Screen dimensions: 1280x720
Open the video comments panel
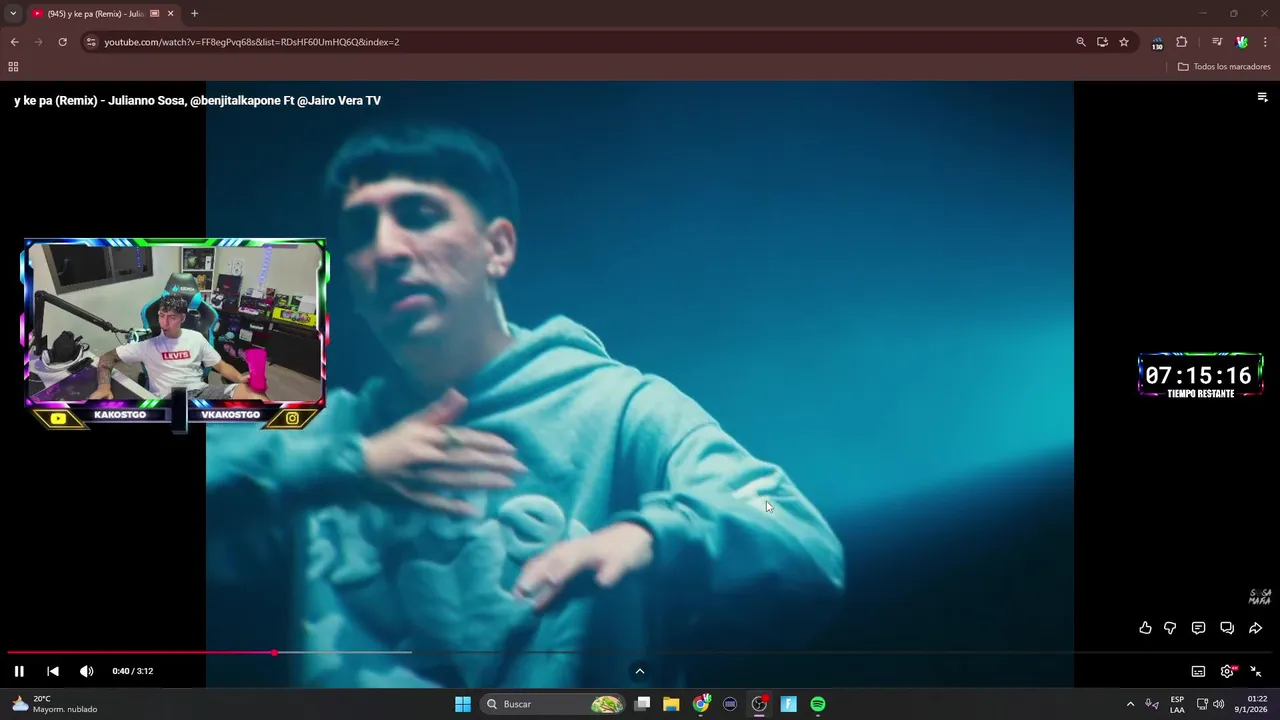click(x=1198, y=628)
